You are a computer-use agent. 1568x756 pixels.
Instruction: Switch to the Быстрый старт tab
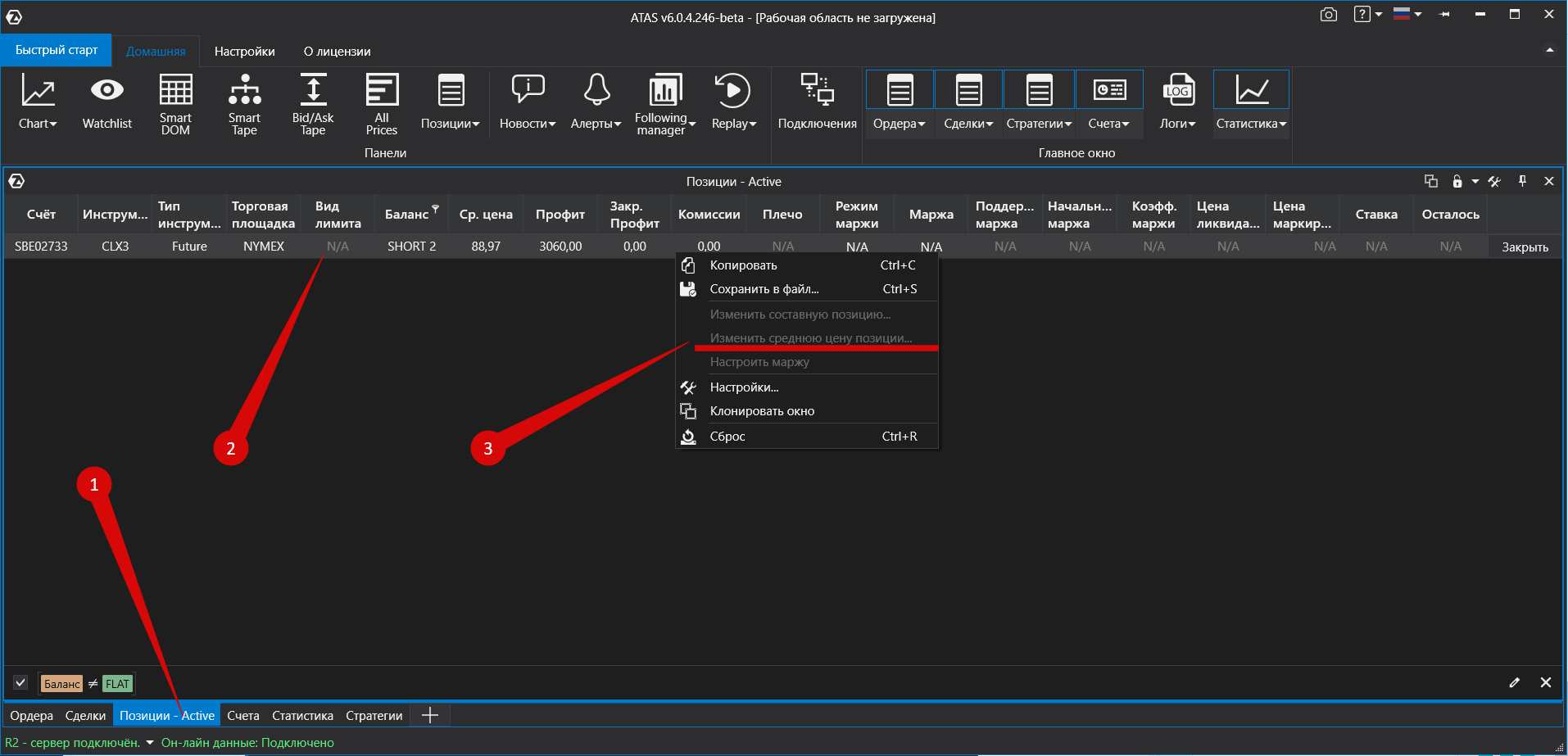pos(57,50)
